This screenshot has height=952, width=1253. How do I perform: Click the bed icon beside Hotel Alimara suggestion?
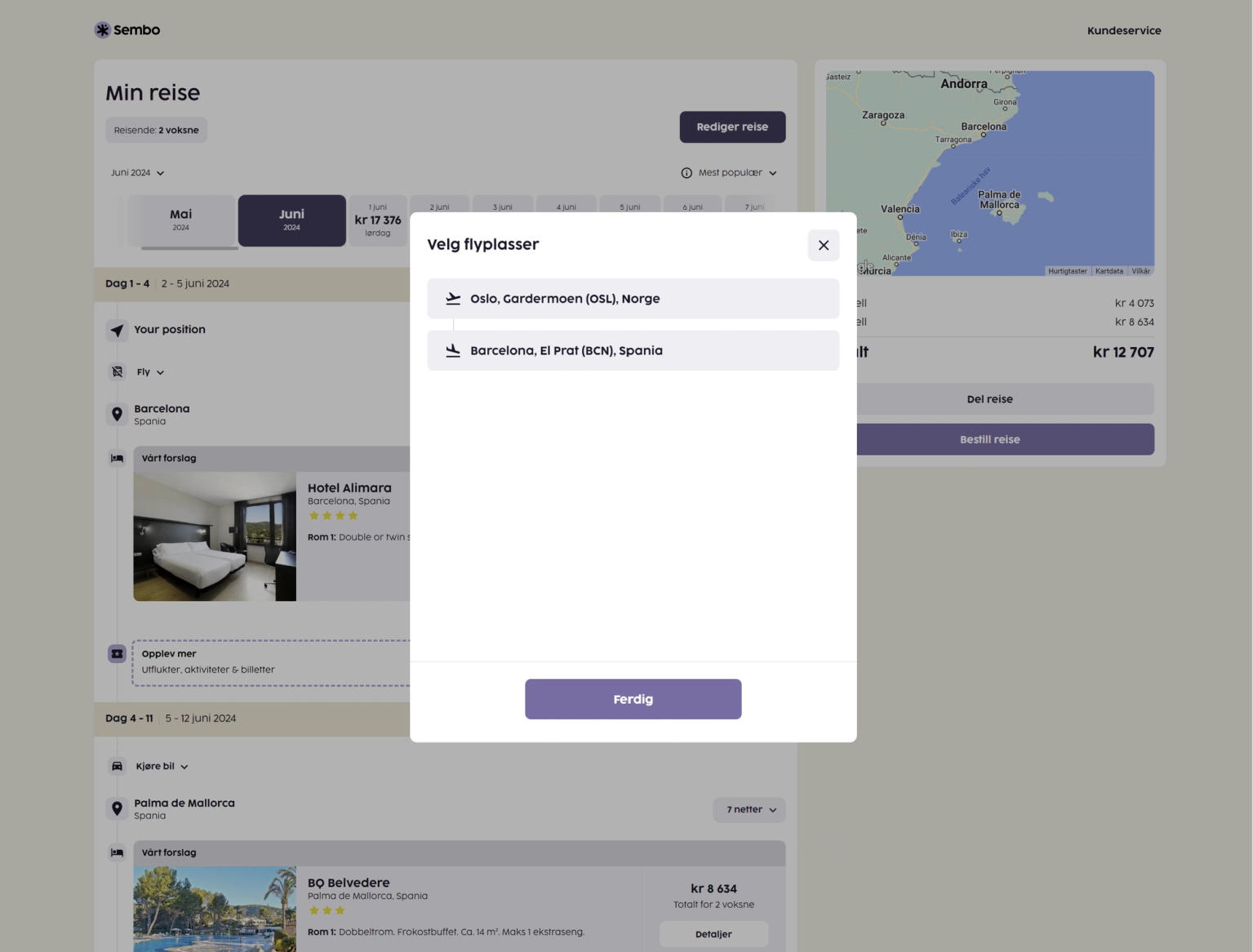pyautogui.click(x=117, y=458)
